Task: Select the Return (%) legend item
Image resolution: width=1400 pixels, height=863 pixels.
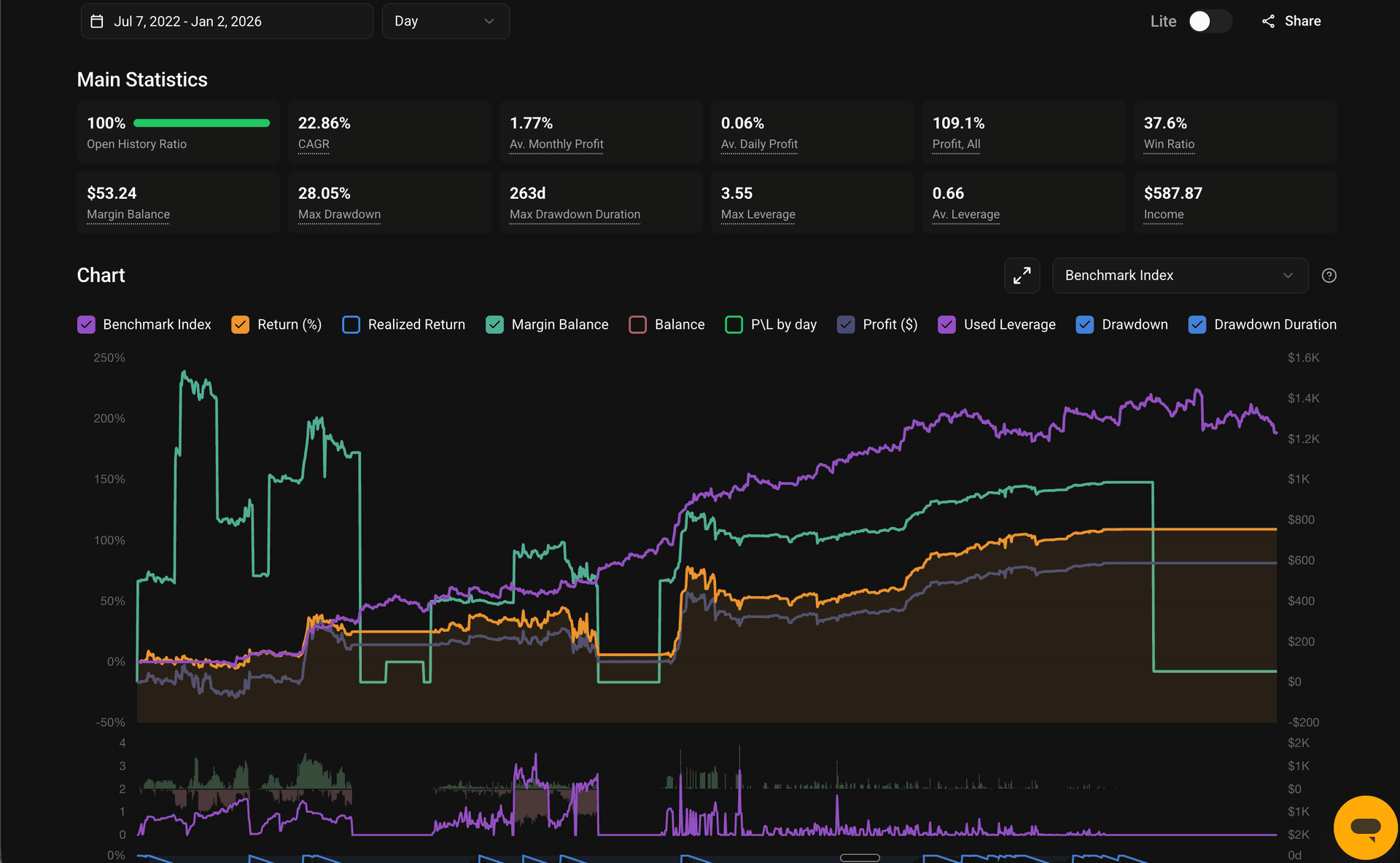Action: (x=289, y=324)
